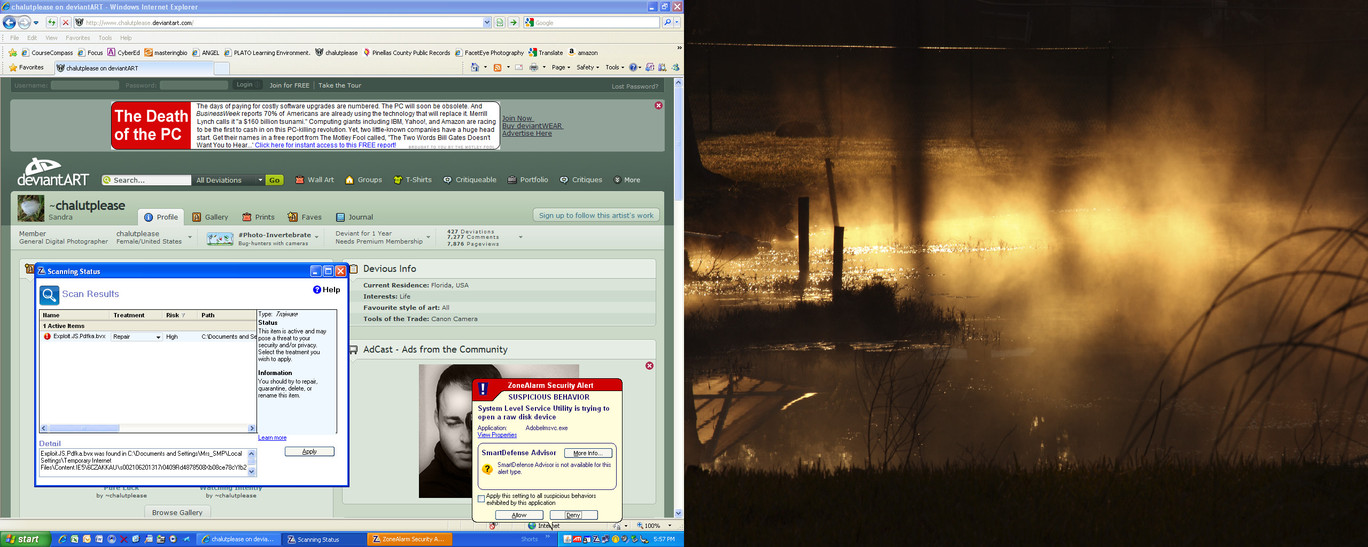Screen dimensions: 1368x547
Task: Click the green Refresh icon beside address bar
Action: pyautogui.click(x=52, y=22)
